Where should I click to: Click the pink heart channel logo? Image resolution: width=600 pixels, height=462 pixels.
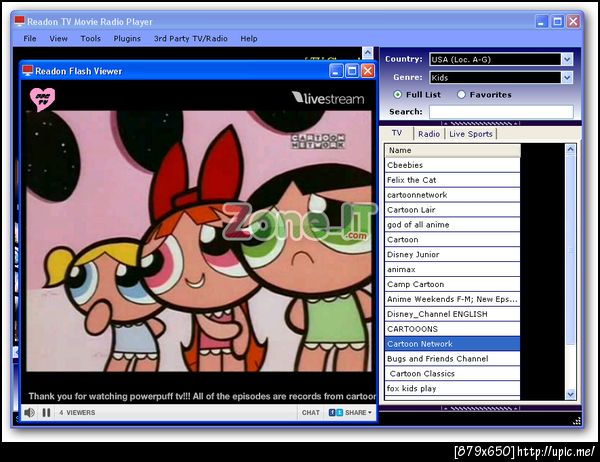(42, 99)
